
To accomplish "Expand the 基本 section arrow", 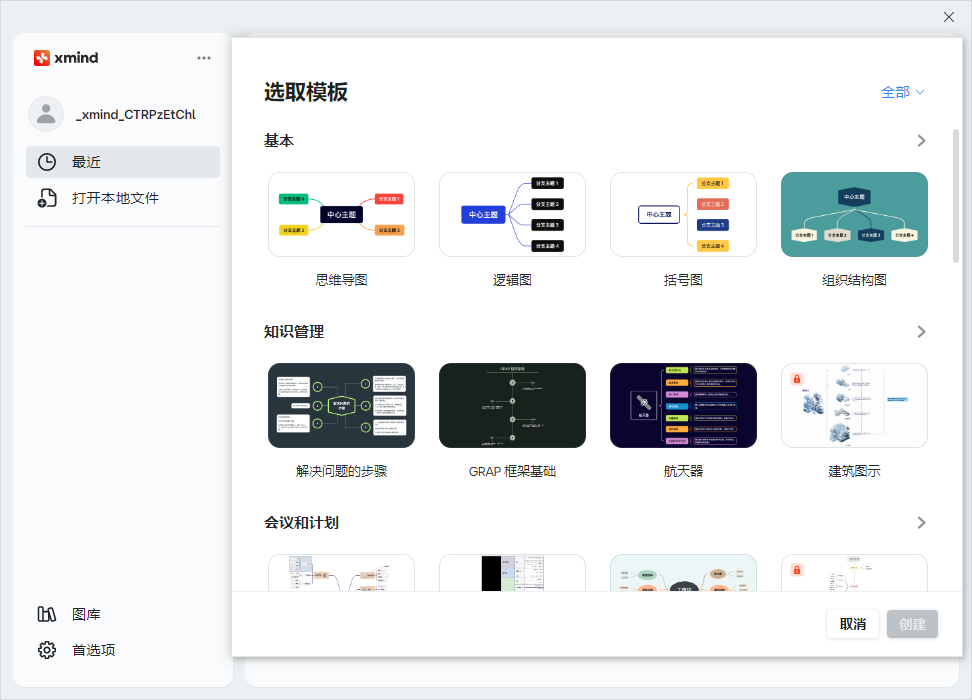I will pos(921,141).
